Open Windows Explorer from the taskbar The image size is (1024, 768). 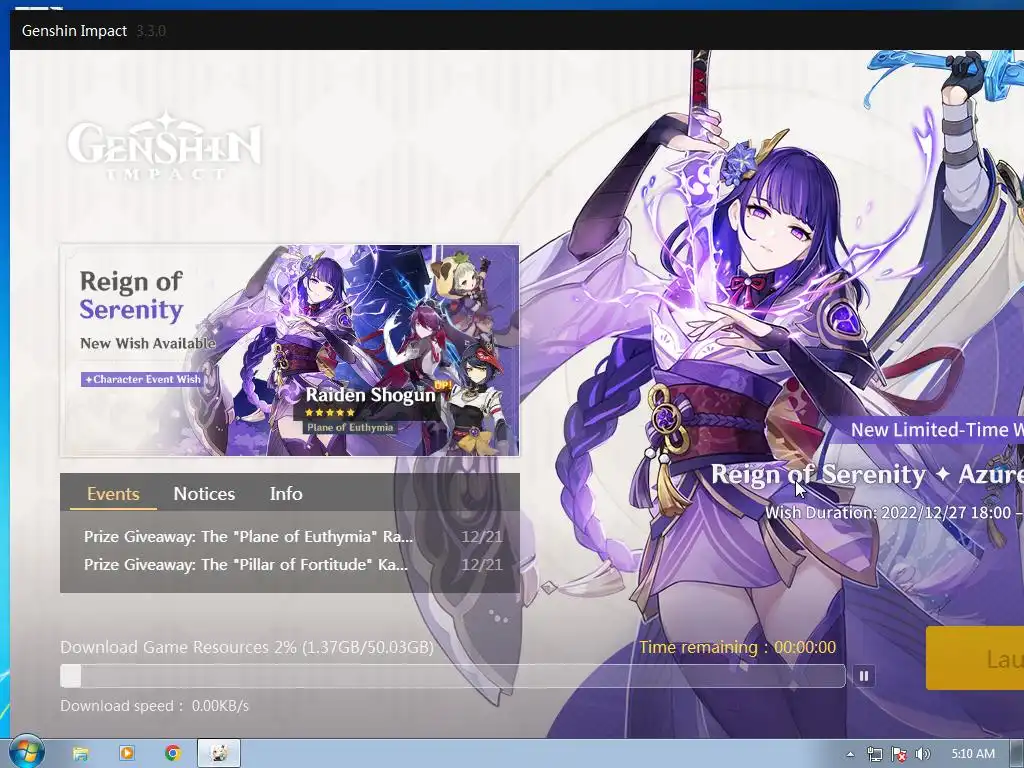coord(80,754)
